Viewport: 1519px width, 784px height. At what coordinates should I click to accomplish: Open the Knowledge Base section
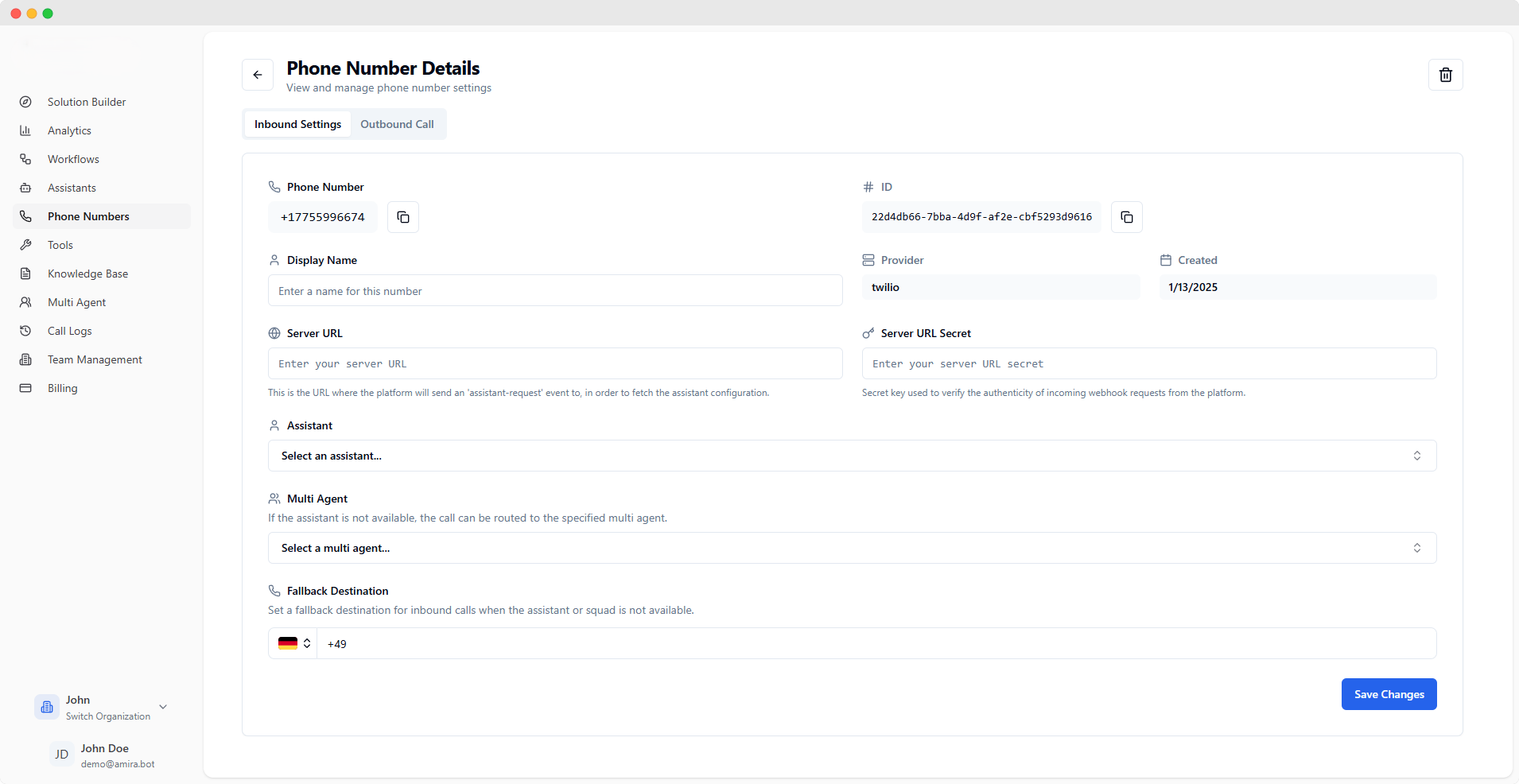pyautogui.click(x=87, y=274)
